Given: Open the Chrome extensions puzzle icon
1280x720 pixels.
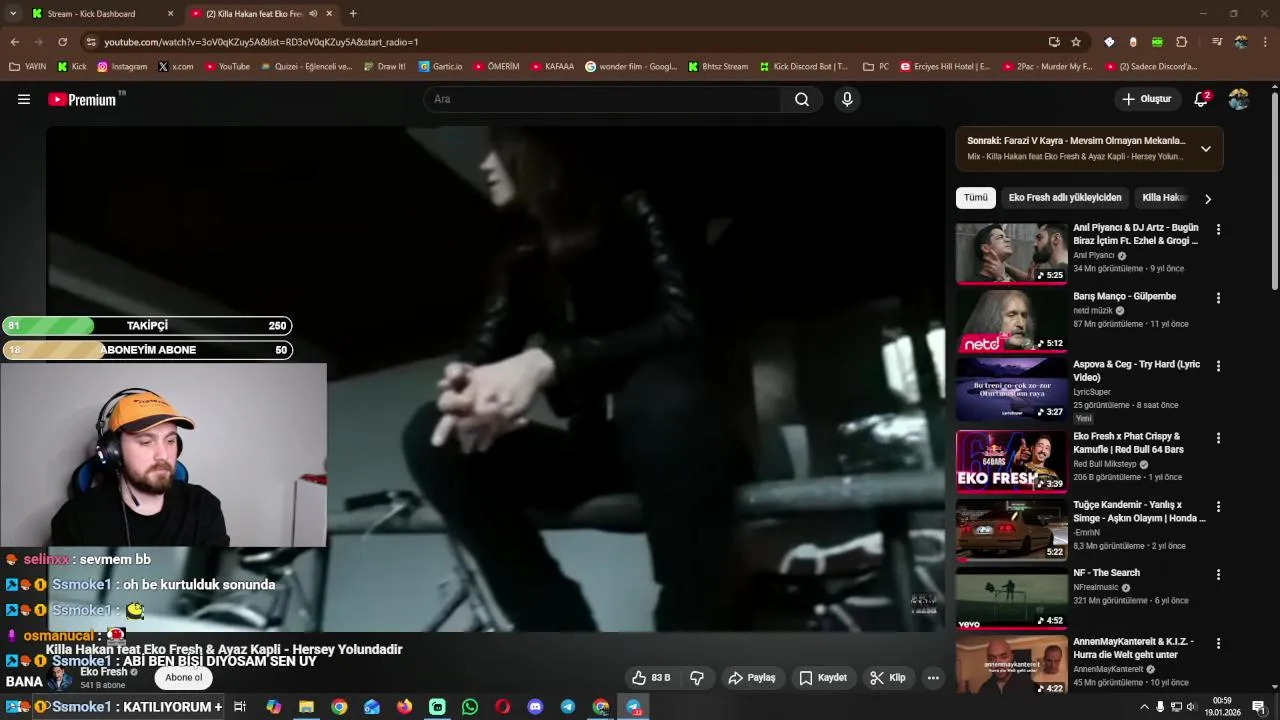Looking at the screenshot, I should point(1182,42).
